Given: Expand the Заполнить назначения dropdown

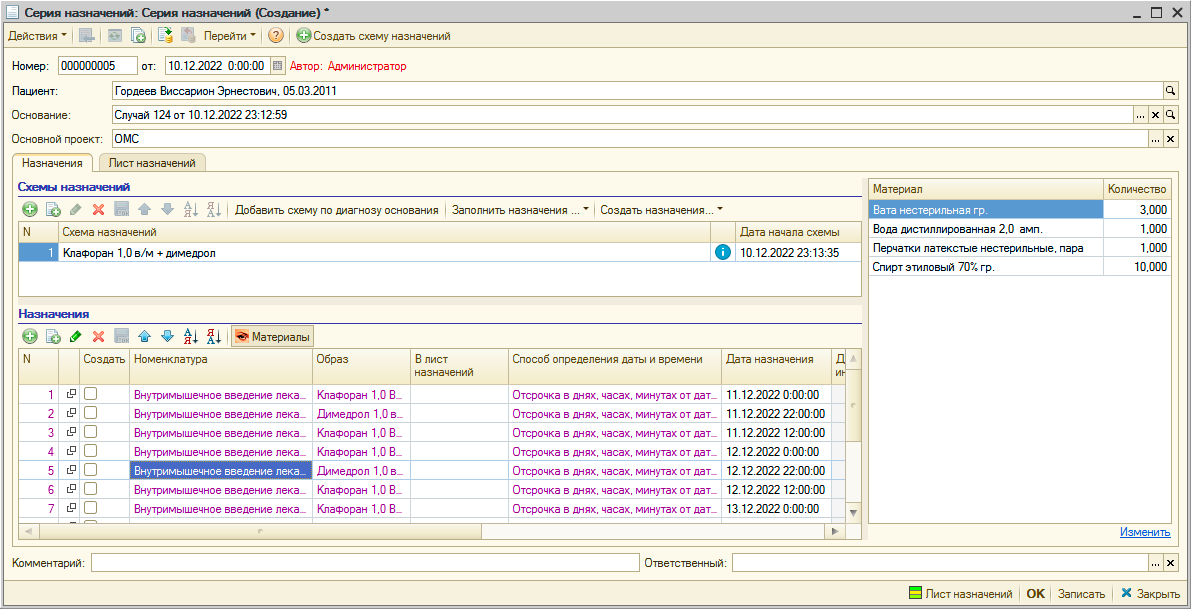Looking at the screenshot, I should pos(520,210).
